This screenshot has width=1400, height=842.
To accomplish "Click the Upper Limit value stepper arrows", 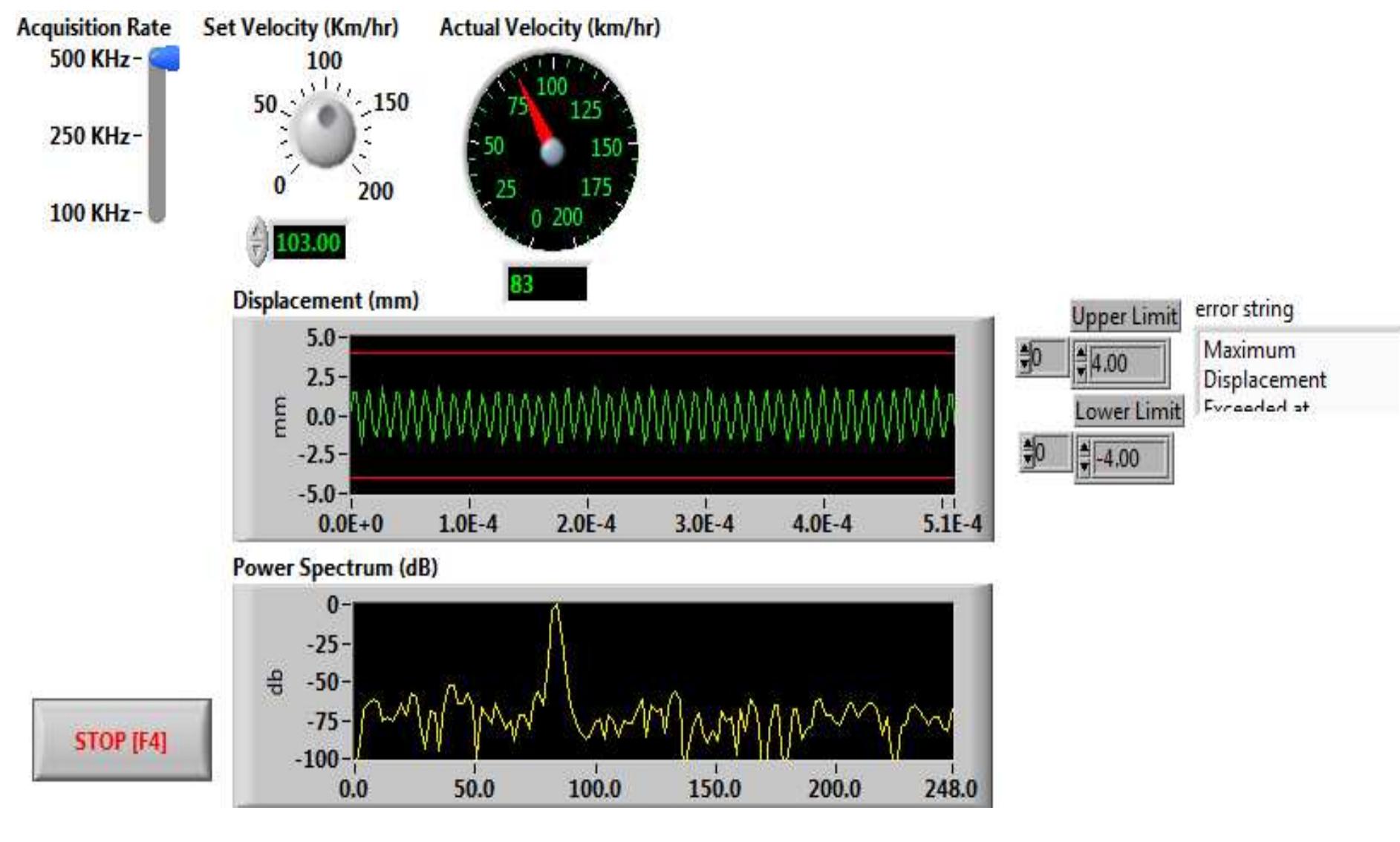I will point(1081,362).
